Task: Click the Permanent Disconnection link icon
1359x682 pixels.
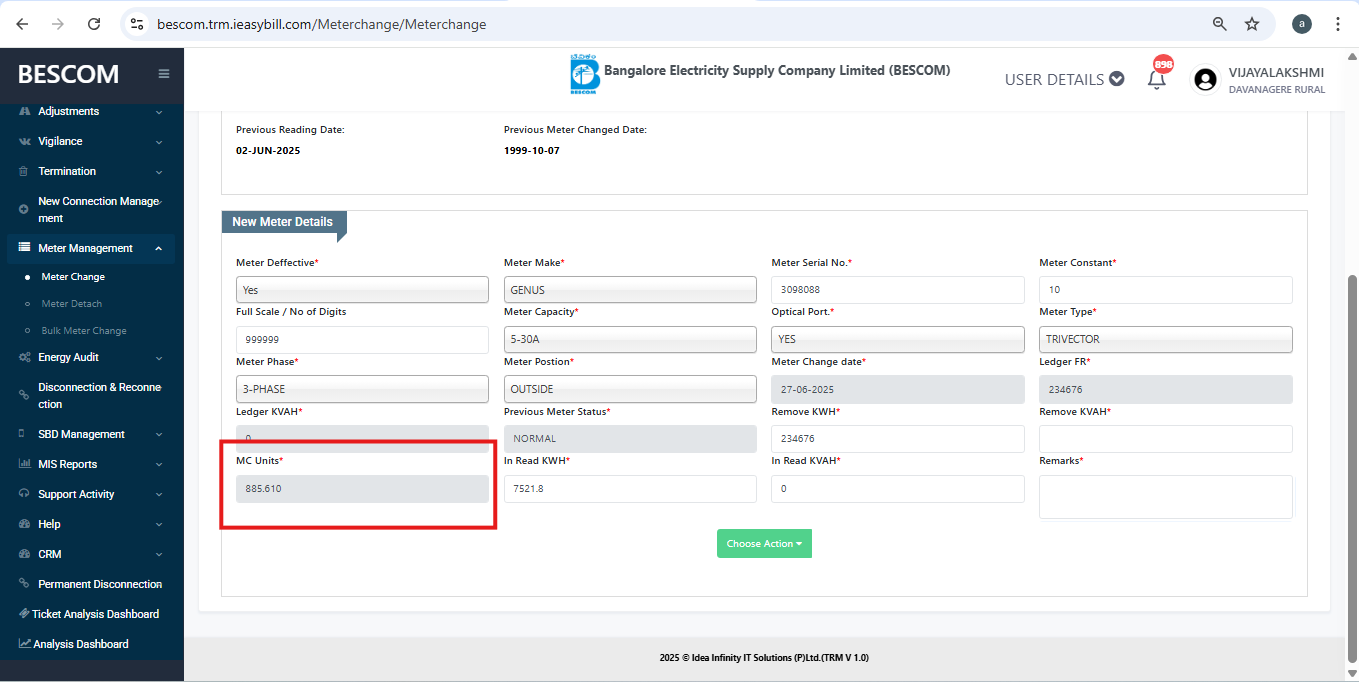Action: pos(24,584)
